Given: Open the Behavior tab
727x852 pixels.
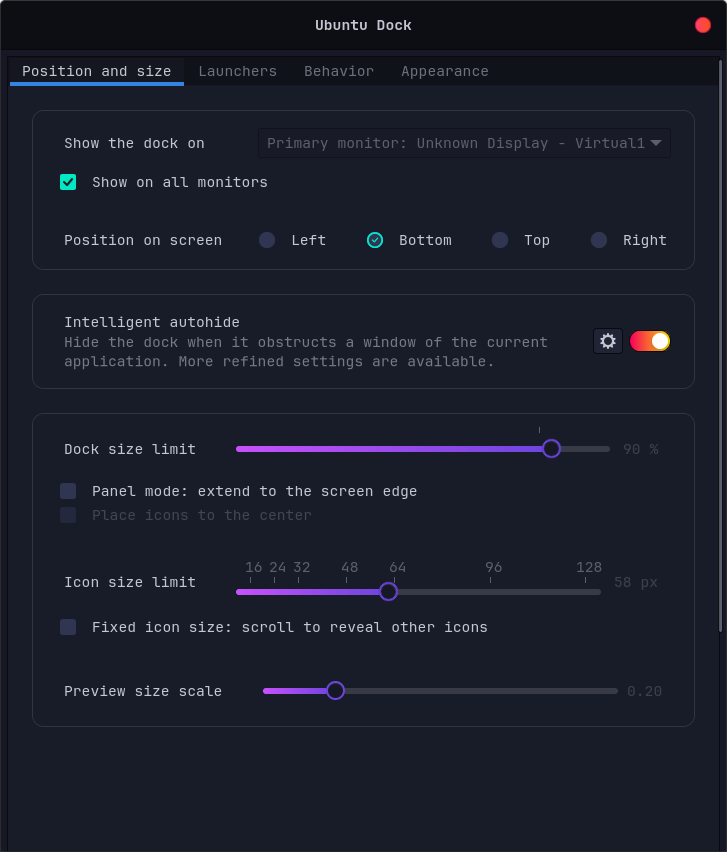Looking at the screenshot, I should (x=339, y=71).
